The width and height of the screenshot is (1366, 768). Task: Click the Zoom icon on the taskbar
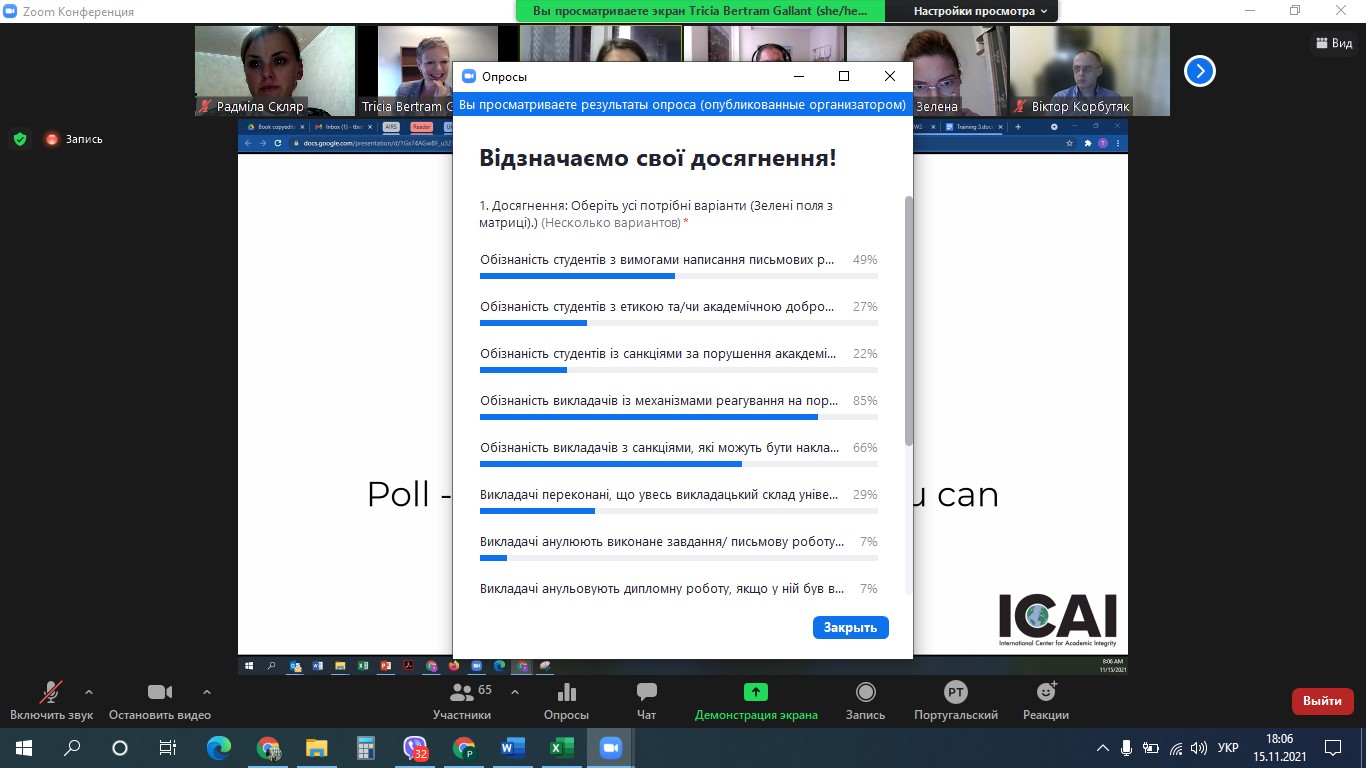(x=610, y=747)
